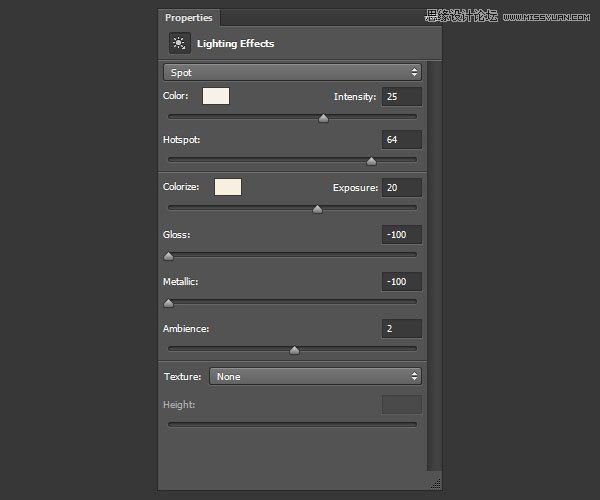Image resolution: width=600 pixels, height=500 pixels.
Task: Click the Intensity value field
Action: coord(402,96)
